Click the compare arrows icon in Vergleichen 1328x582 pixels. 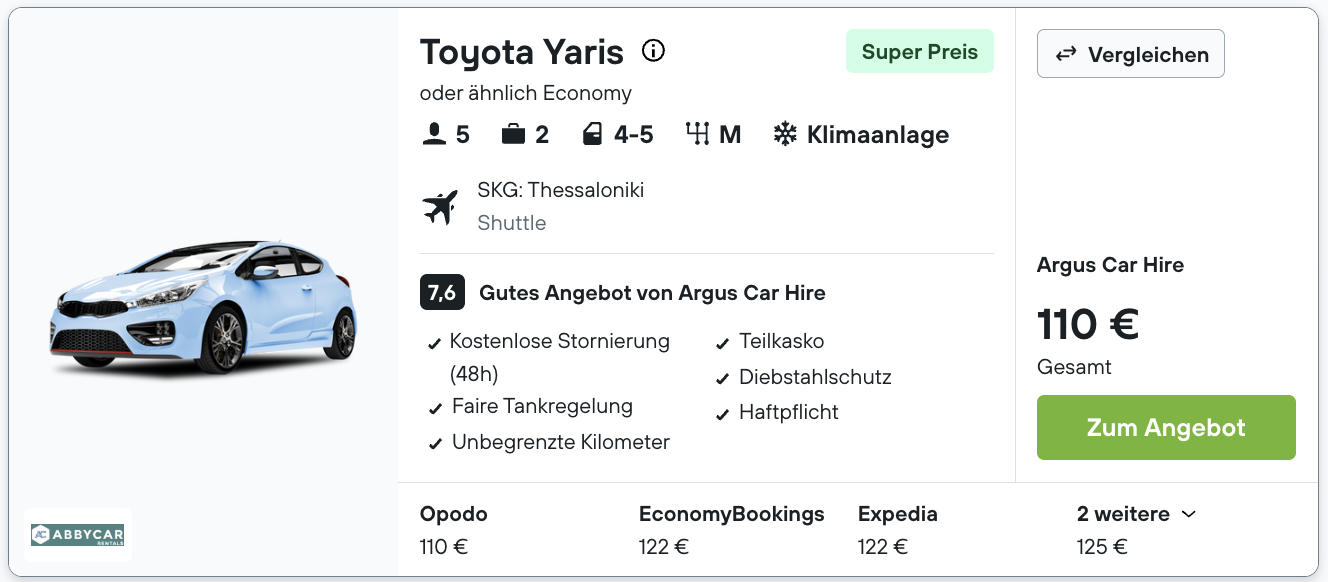[x=1066, y=54]
